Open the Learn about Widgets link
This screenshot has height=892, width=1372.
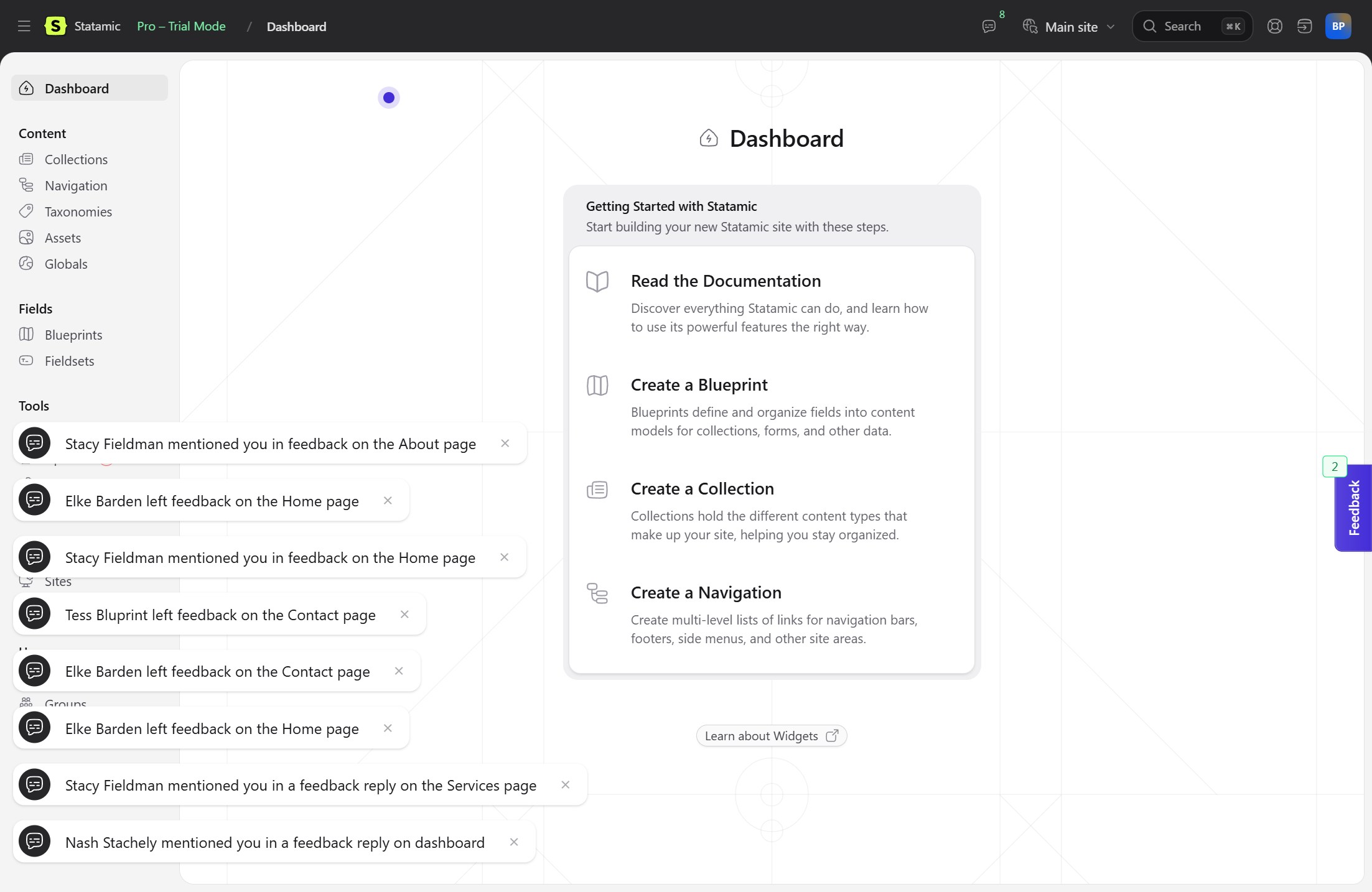[x=771, y=735]
